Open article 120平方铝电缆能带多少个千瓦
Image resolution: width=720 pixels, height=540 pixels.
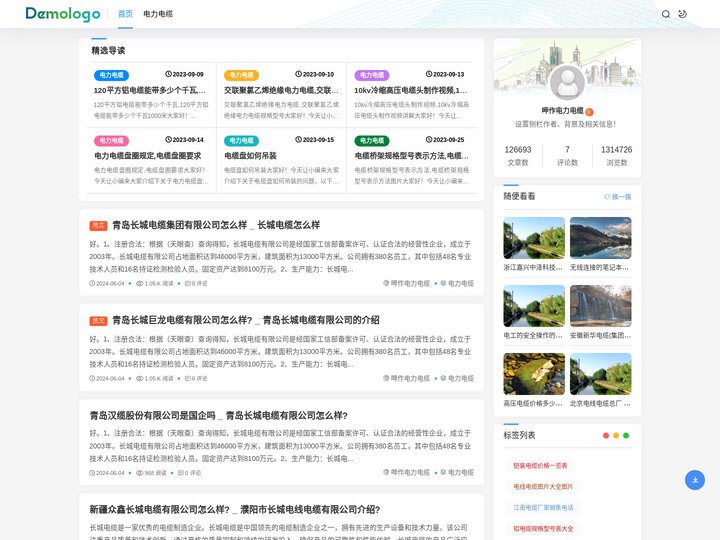point(150,90)
